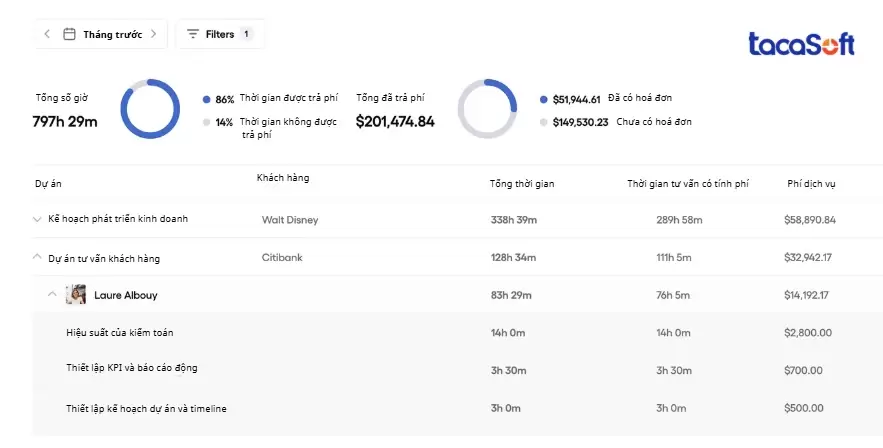The width and height of the screenshot is (883, 448).
Task: Sort by Phí dịch vụ column header
Action: tap(811, 184)
